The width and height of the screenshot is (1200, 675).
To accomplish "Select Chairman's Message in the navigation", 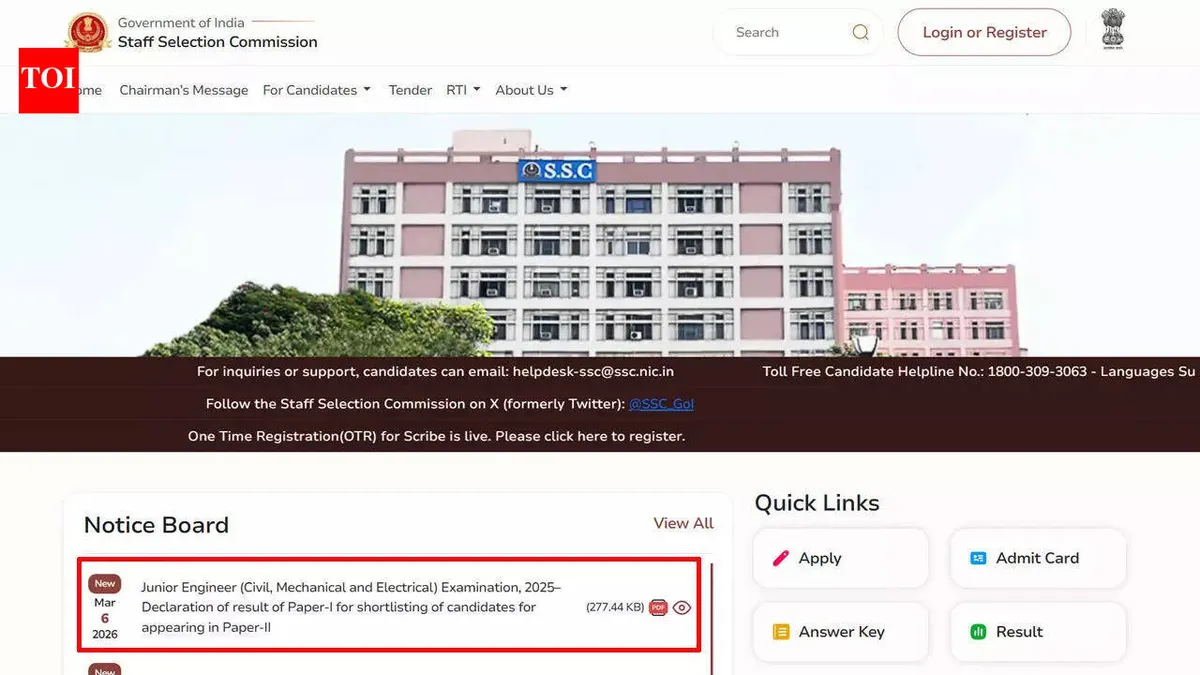I will tap(183, 89).
